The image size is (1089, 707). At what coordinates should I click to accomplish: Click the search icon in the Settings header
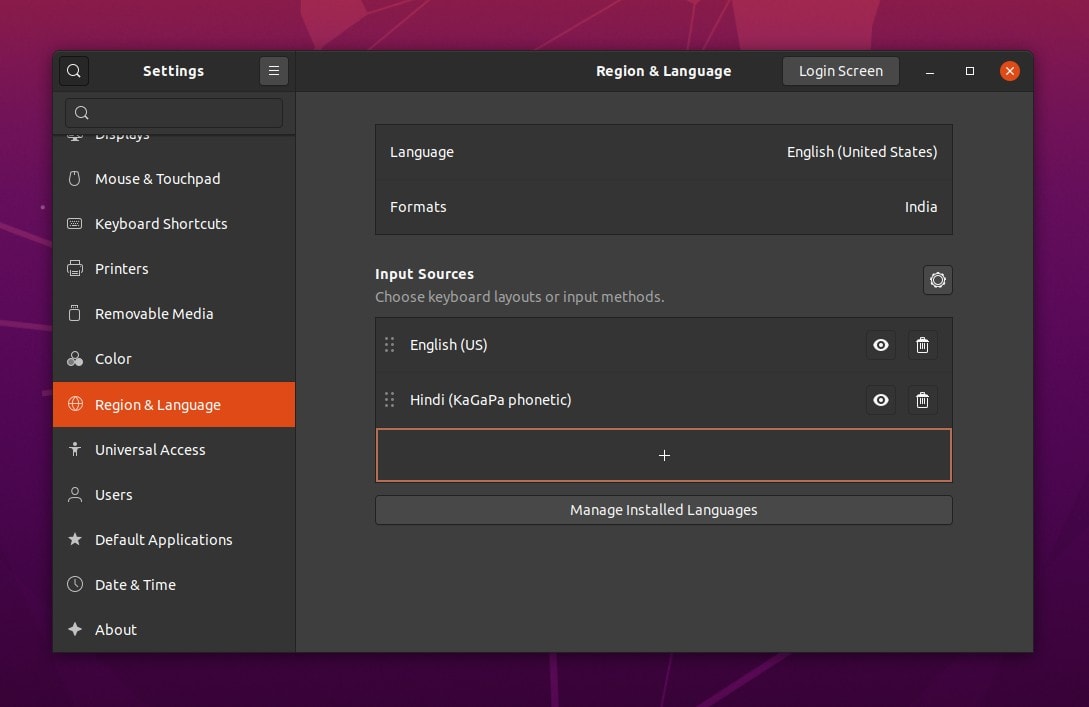pyautogui.click(x=74, y=71)
